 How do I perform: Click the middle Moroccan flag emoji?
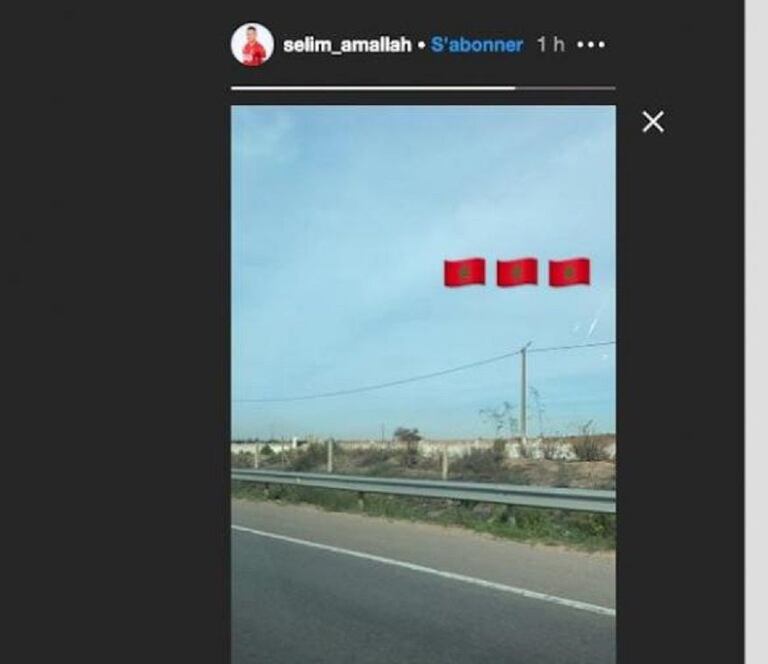[x=517, y=272]
